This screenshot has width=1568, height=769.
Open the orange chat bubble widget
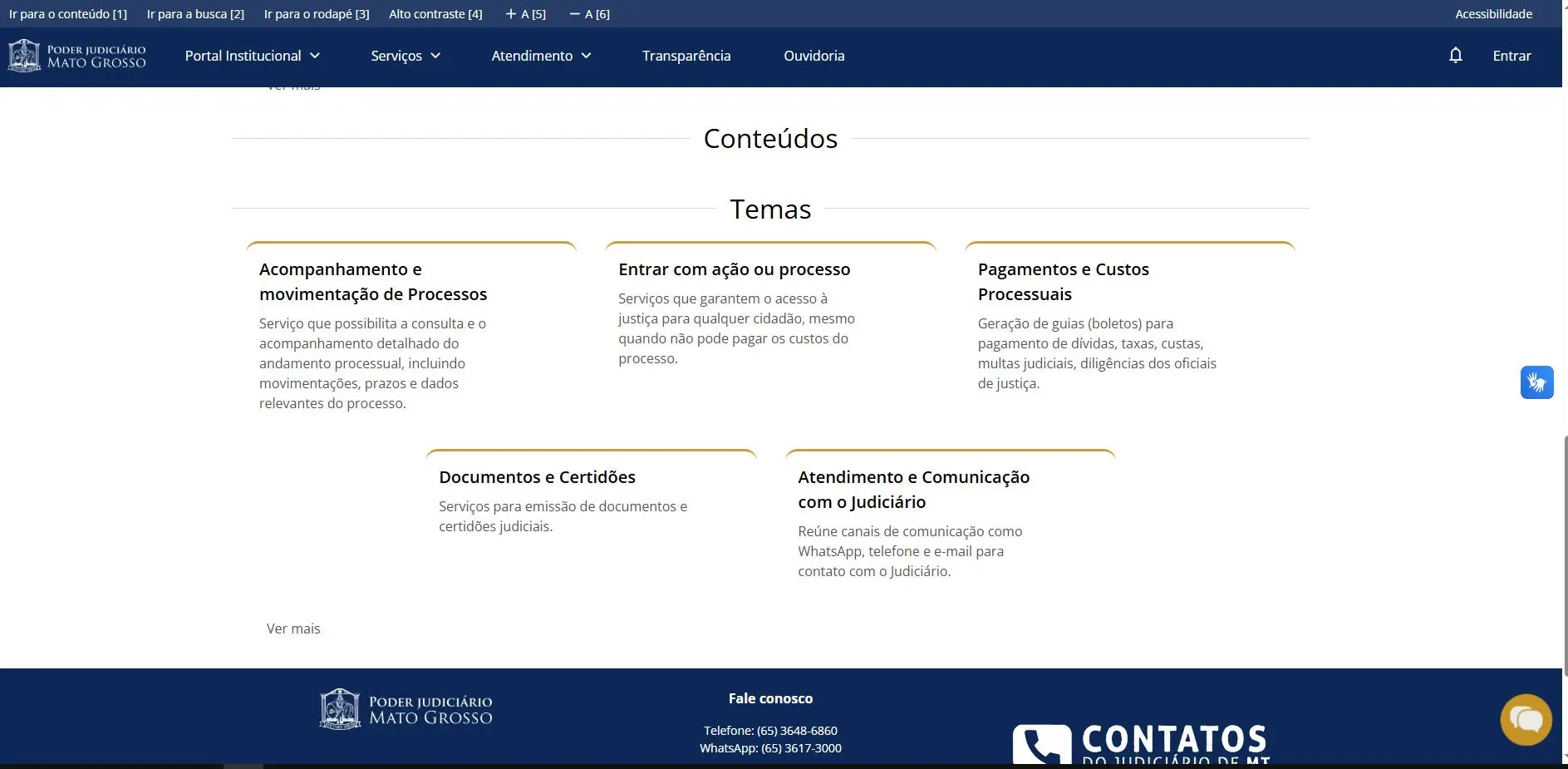(x=1526, y=719)
